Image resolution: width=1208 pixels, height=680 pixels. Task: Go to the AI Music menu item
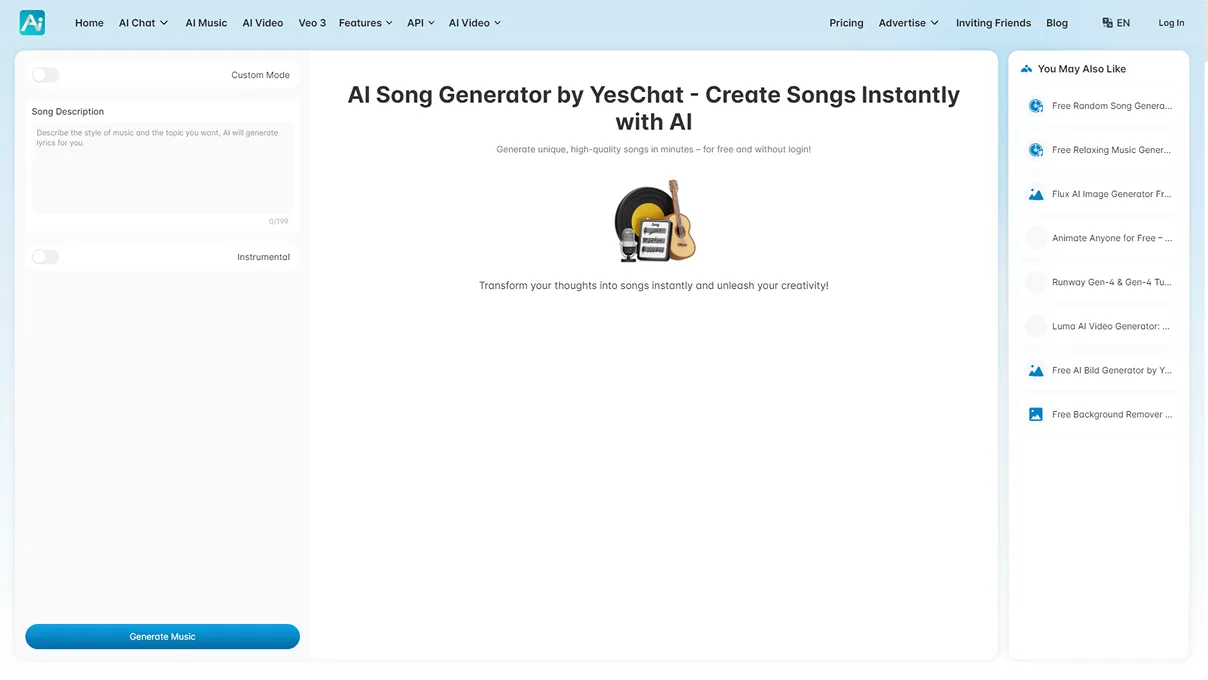click(206, 23)
